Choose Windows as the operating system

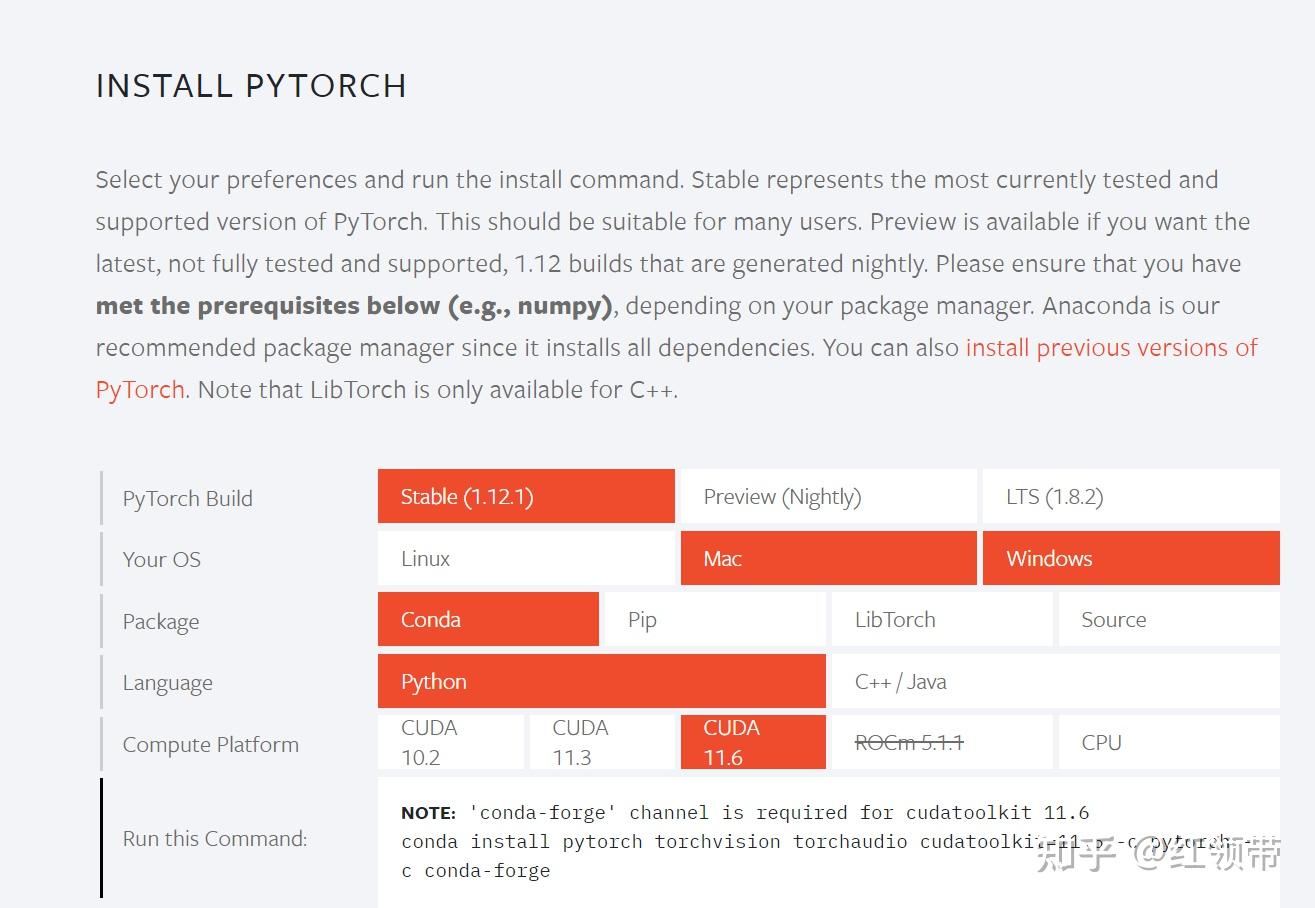[1130, 557]
